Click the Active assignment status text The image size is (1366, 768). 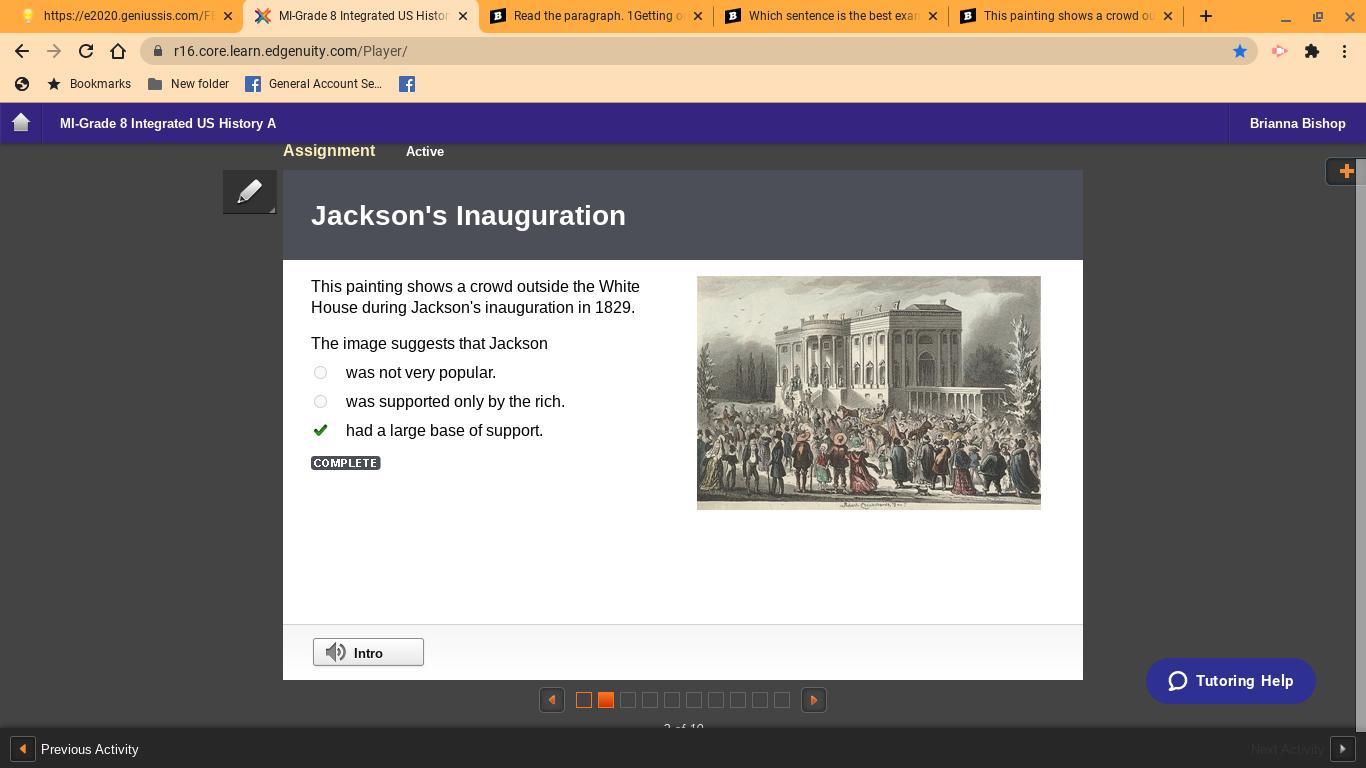pyautogui.click(x=425, y=151)
